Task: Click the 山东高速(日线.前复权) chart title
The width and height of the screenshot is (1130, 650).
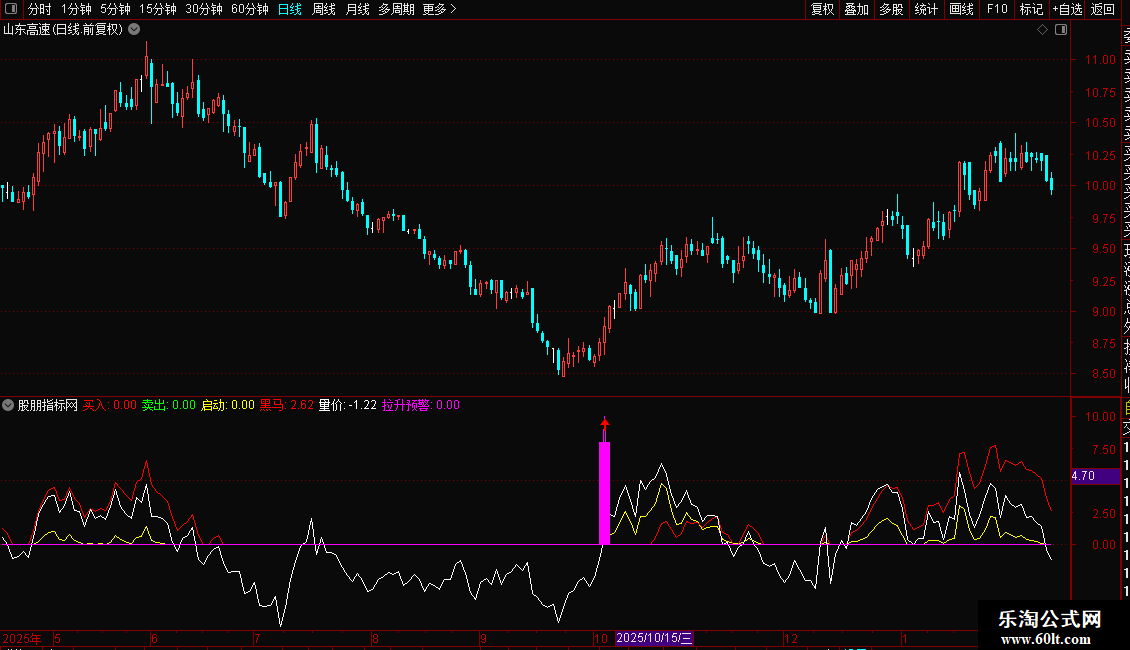Action: pyautogui.click(x=63, y=30)
